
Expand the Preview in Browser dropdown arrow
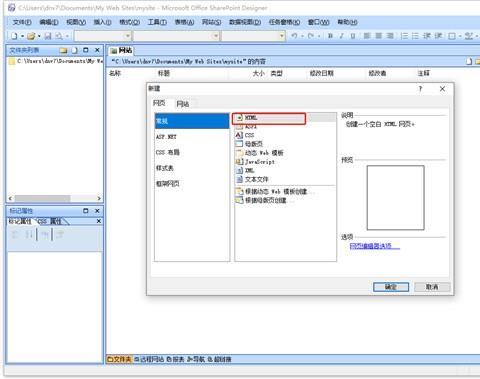point(67,36)
